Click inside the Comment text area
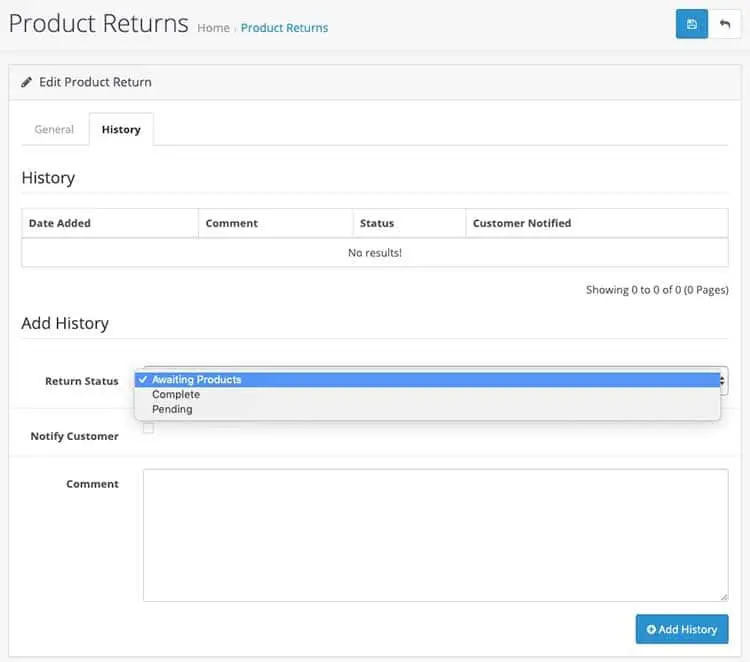This screenshot has height=662, width=750. tap(435, 535)
